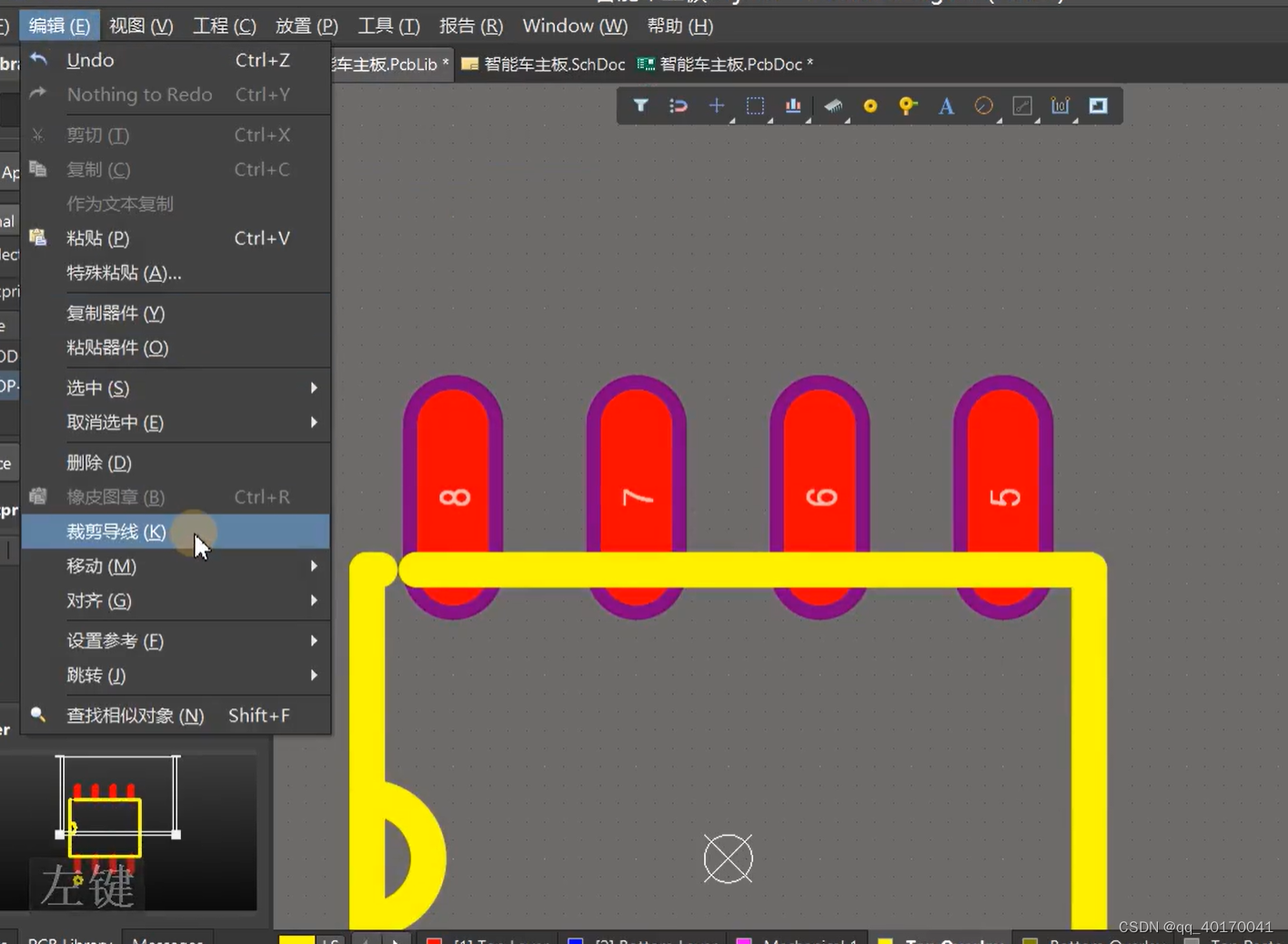
Task: Expand the 跳转 (J) submenu arrow
Action: [x=314, y=675]
